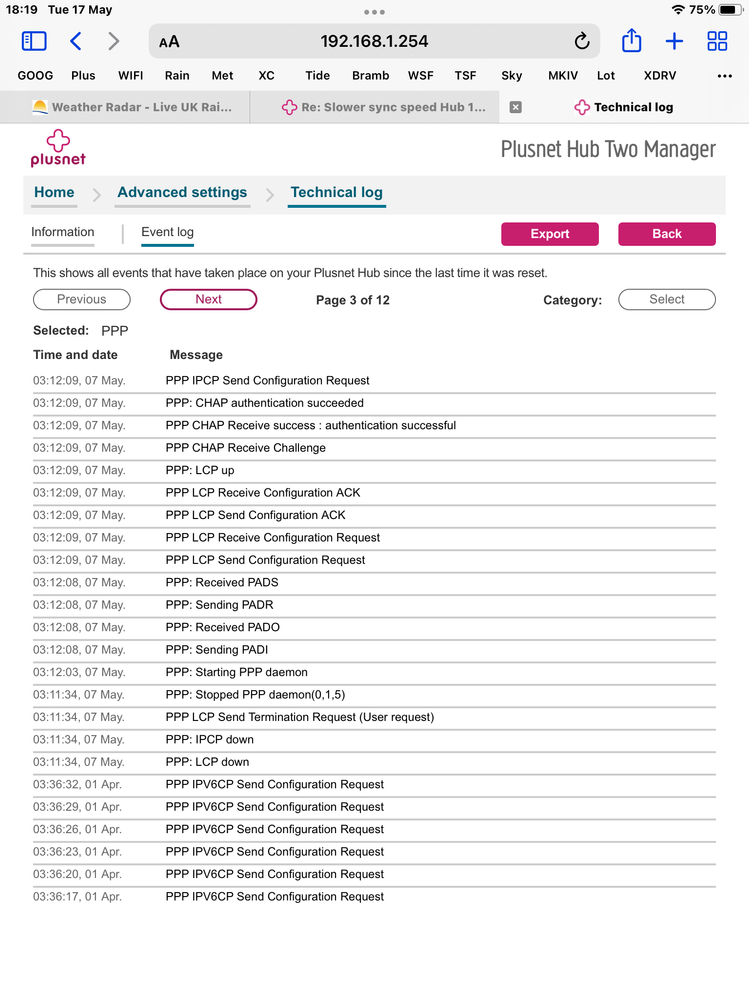The height and width of the screenshot is (999, 749).
Task: Open the Information sub-tab
Action: tap(62, 232)
